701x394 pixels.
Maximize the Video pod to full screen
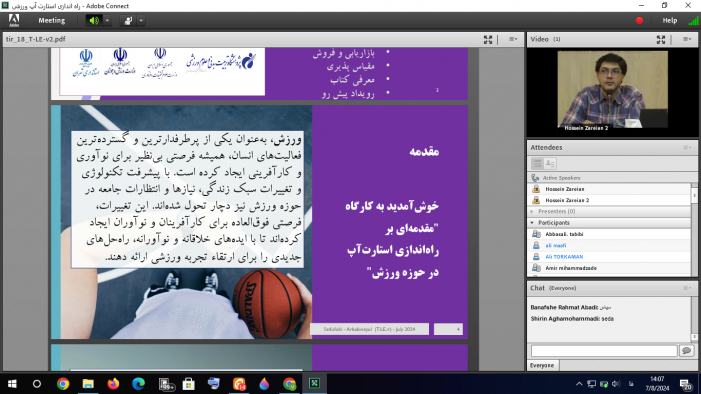coord(661,39)
